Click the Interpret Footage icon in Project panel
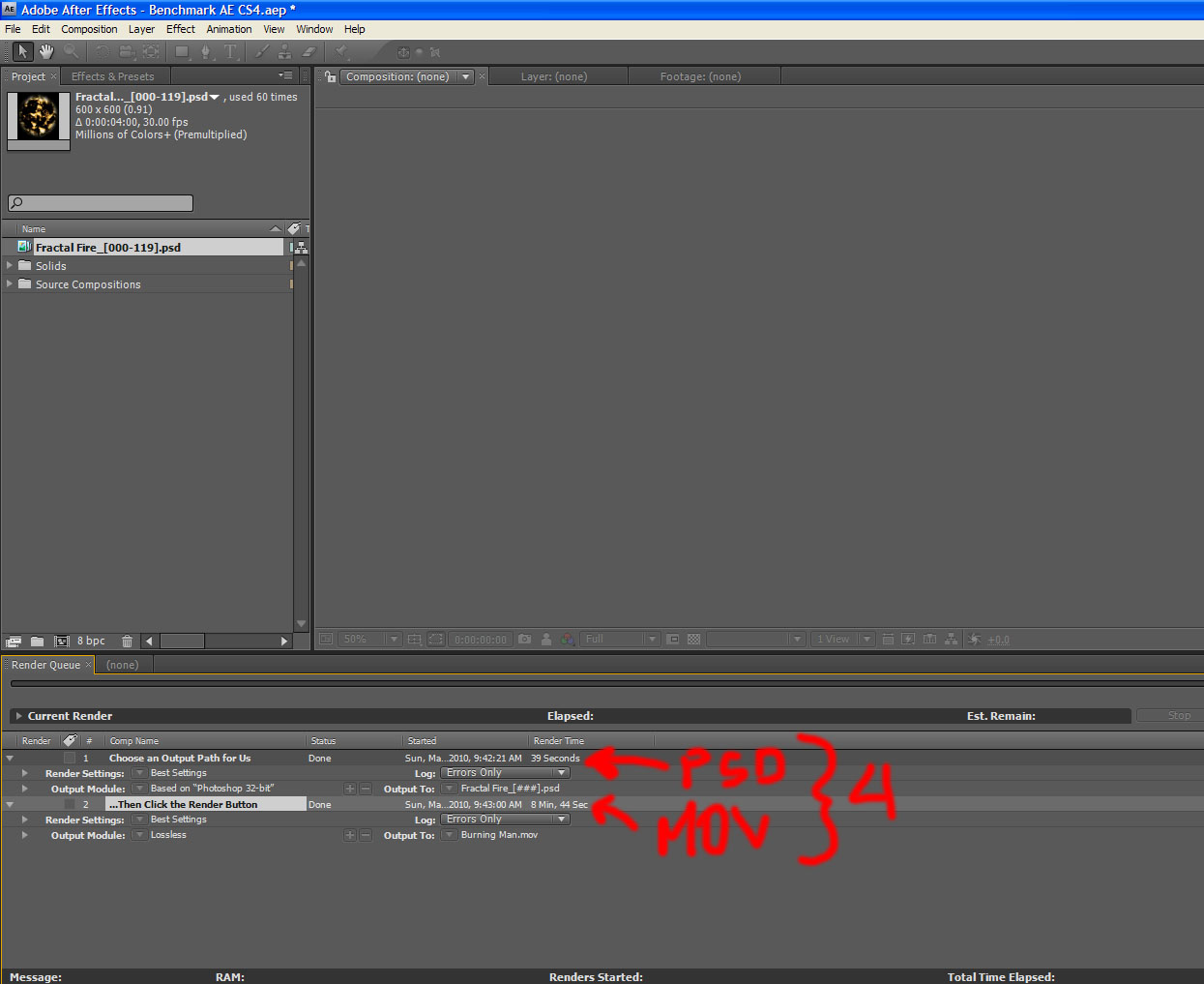The width and height of the screenshot is (1204, 984). point(14,641)
